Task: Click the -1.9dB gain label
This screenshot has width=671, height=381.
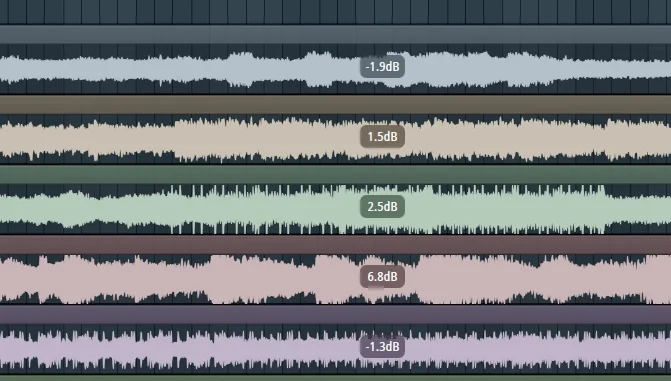Action: point(382,67)
